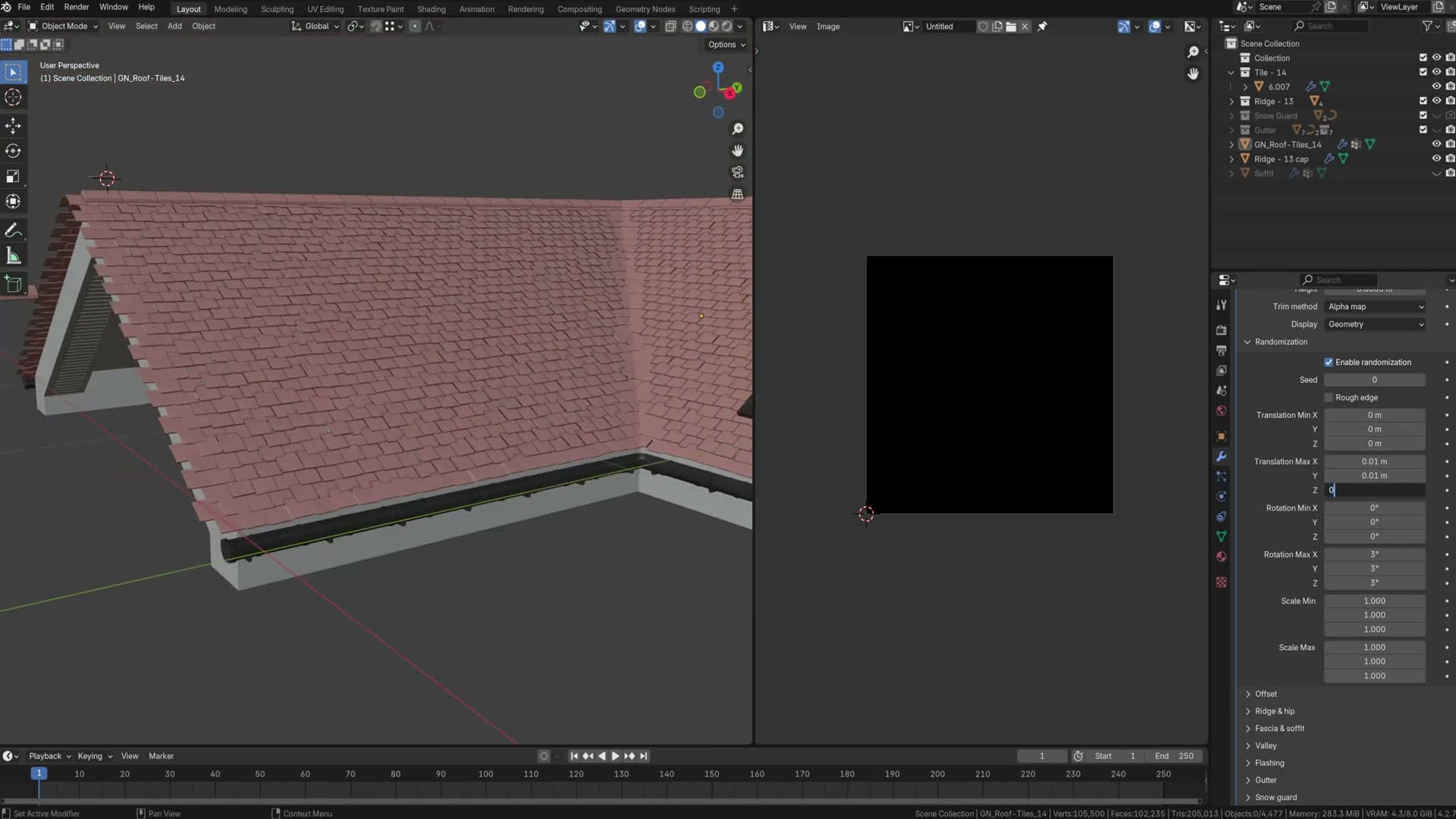1456x819 pixels.
Task: Open Display Geometry dropdown
Action: coord(1375,325)
